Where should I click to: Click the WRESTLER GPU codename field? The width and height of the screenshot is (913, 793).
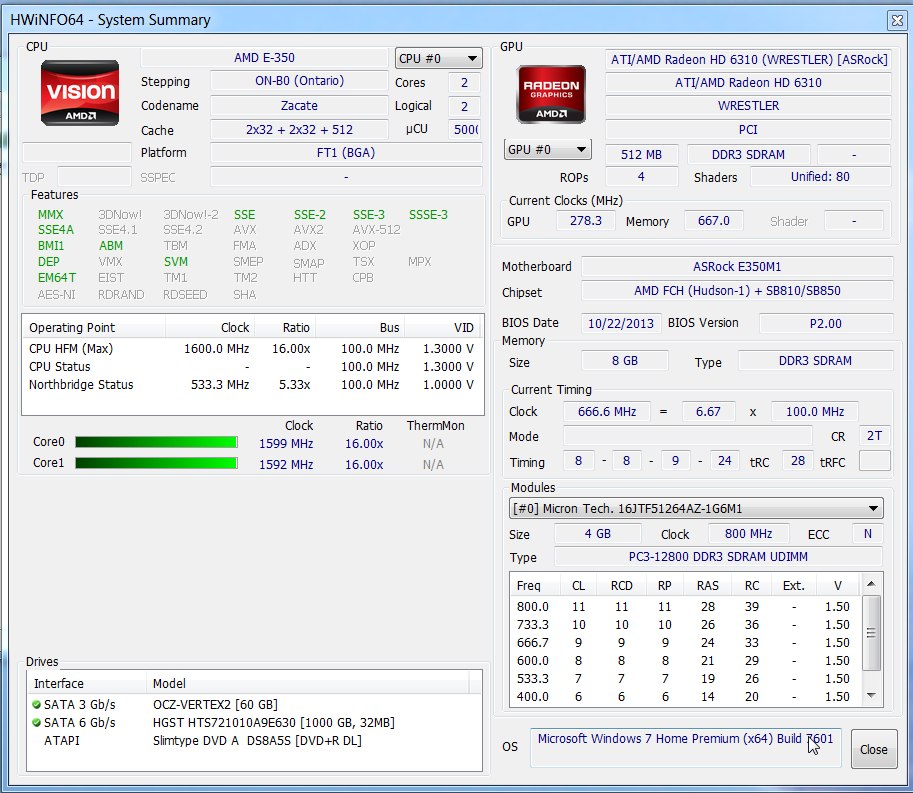coord(749,105)
